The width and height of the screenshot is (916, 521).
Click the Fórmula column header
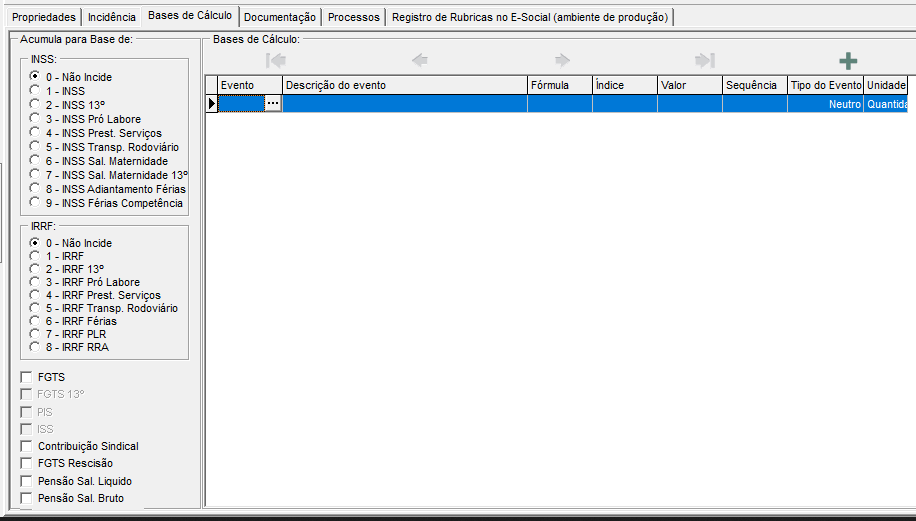click(560, 85)
